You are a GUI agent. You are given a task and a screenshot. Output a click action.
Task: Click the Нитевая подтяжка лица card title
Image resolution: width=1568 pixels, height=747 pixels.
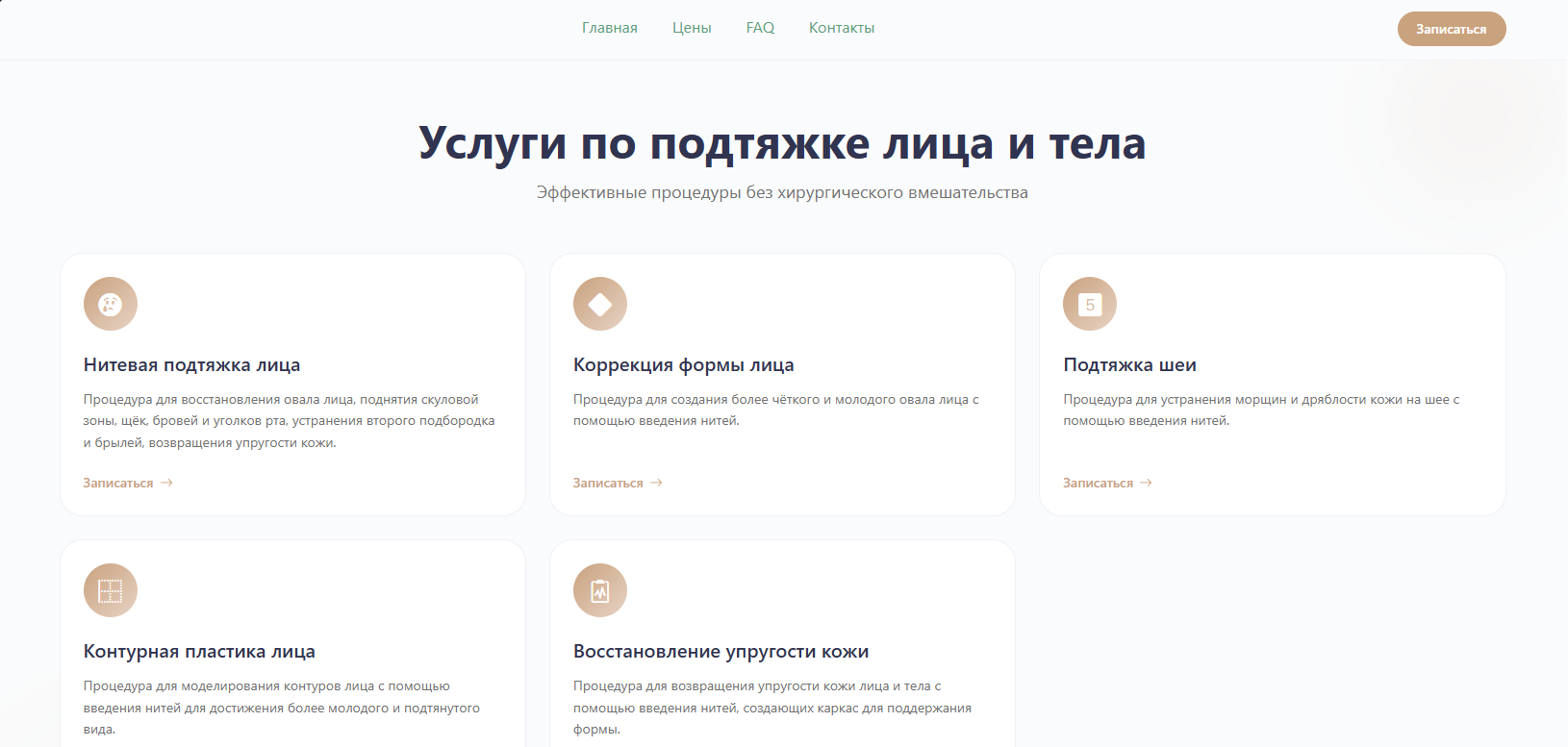click(x=191, y=365)
